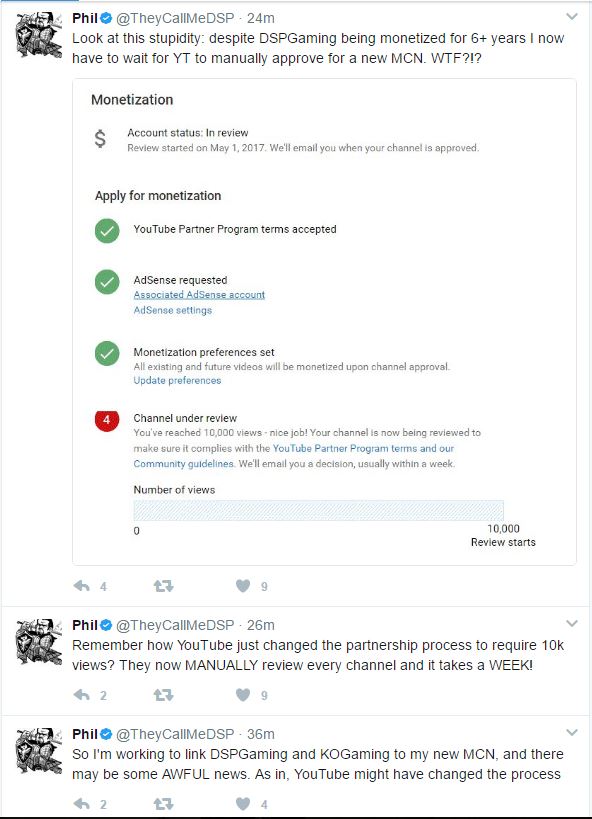Reply to the 26m tweet about 10k views

(82, 695)
